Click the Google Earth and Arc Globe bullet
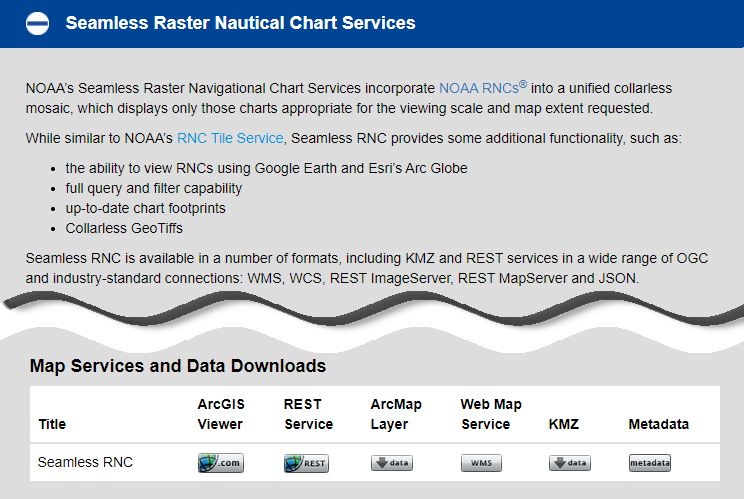 point(266,168)
